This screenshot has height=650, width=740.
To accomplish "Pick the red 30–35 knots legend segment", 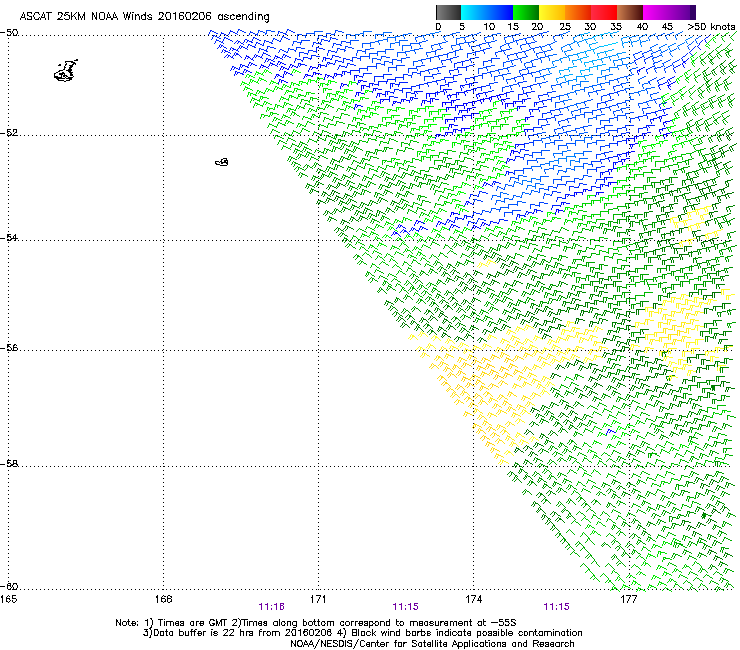I will pos(604,12).
